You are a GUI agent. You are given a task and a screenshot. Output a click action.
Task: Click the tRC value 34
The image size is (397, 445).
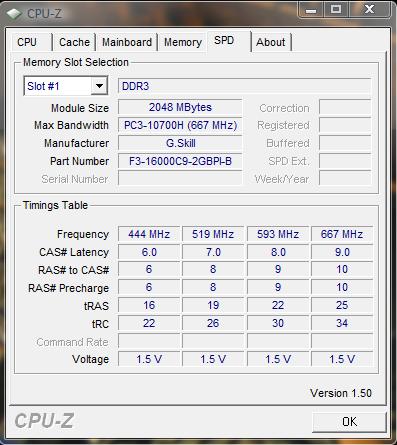click(x=342, y=323)
